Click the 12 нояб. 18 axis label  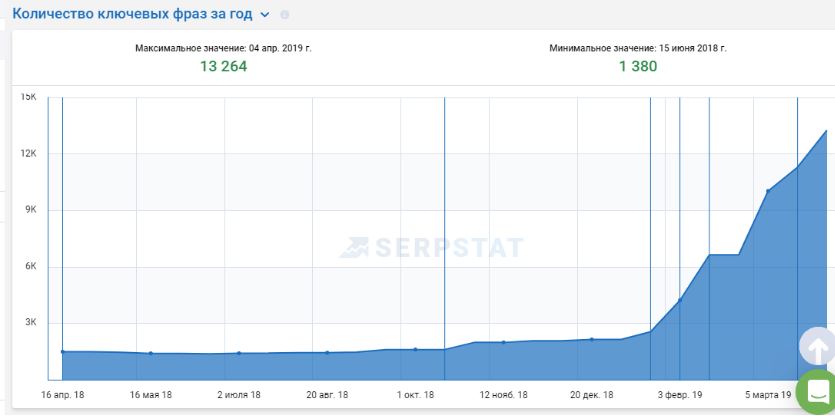(503, 395)
